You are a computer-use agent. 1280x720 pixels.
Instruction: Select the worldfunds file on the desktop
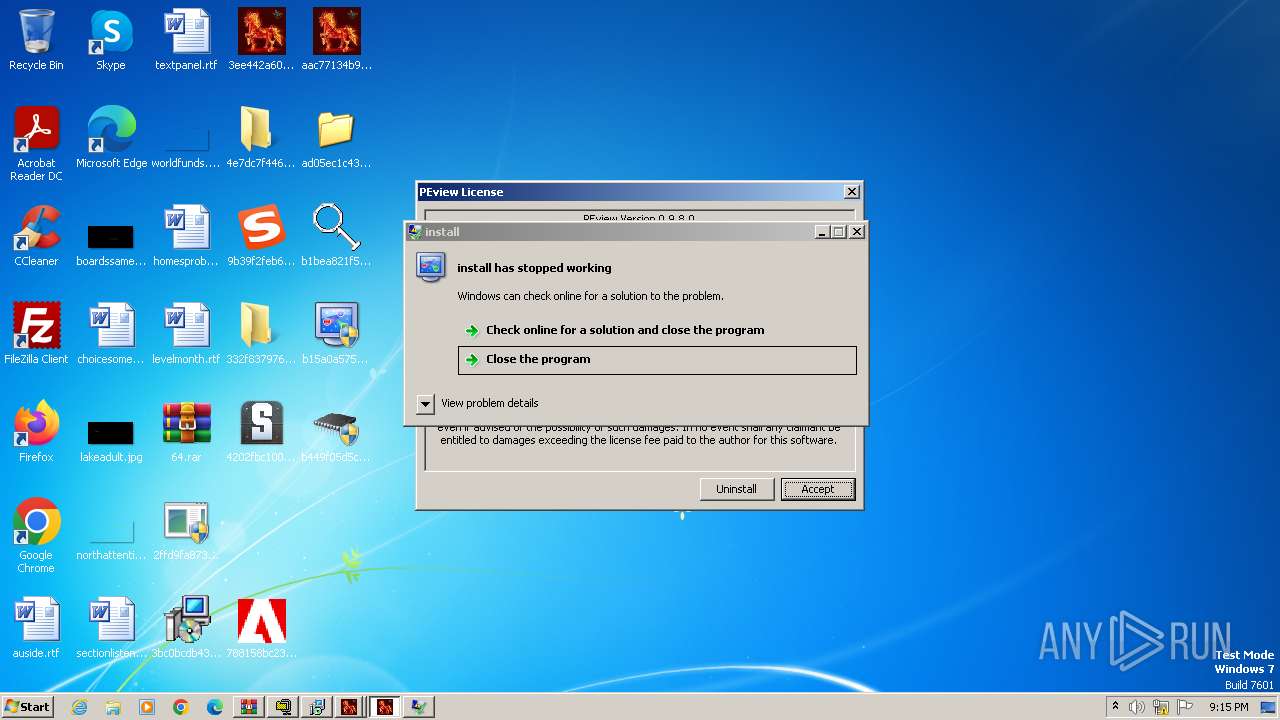point(186,143)
